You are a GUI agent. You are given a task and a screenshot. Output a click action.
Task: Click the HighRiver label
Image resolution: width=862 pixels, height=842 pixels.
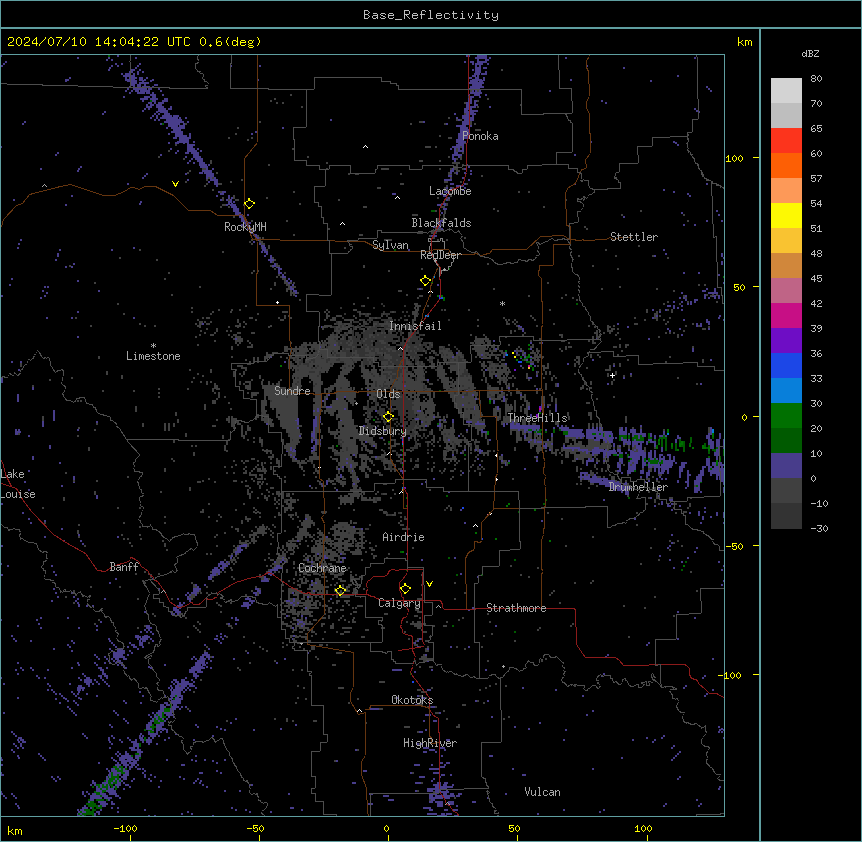430,743
